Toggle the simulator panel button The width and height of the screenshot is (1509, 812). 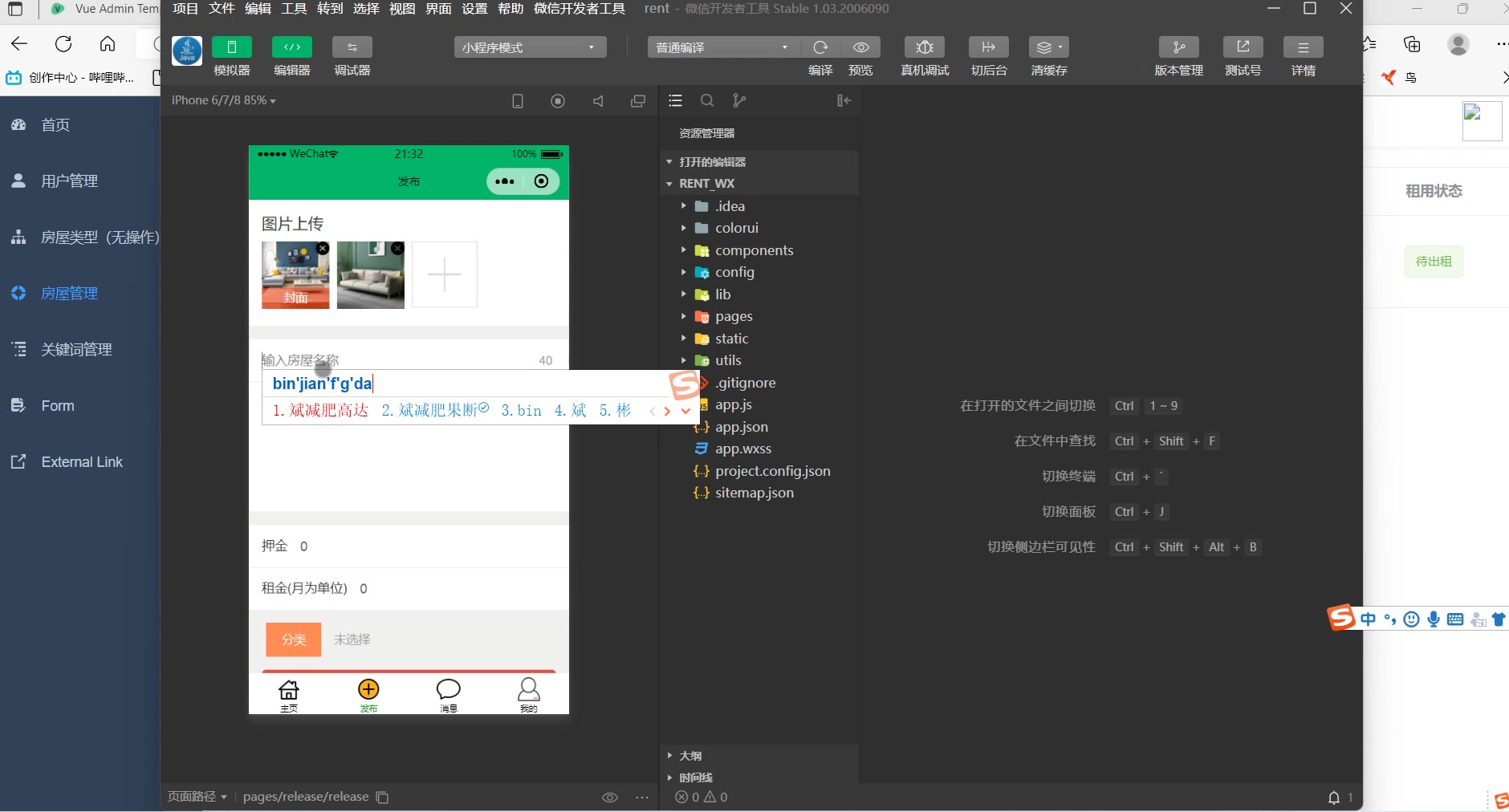[232, 47]
